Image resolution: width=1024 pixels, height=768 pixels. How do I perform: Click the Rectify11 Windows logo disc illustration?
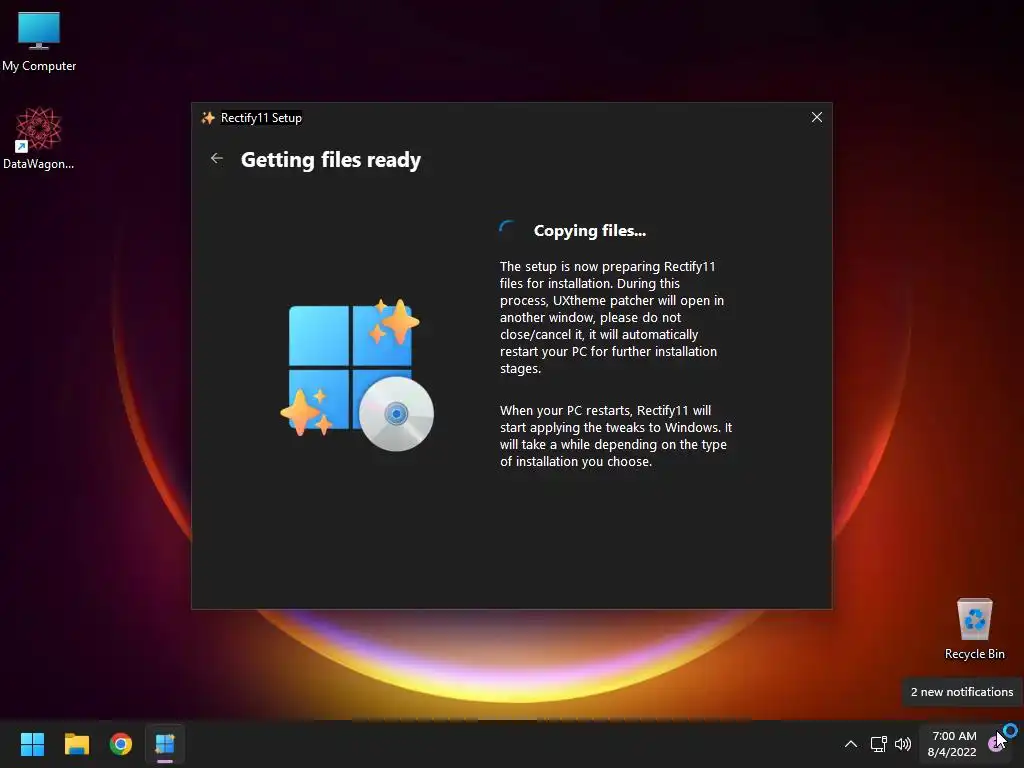click(x=357, y=376)
